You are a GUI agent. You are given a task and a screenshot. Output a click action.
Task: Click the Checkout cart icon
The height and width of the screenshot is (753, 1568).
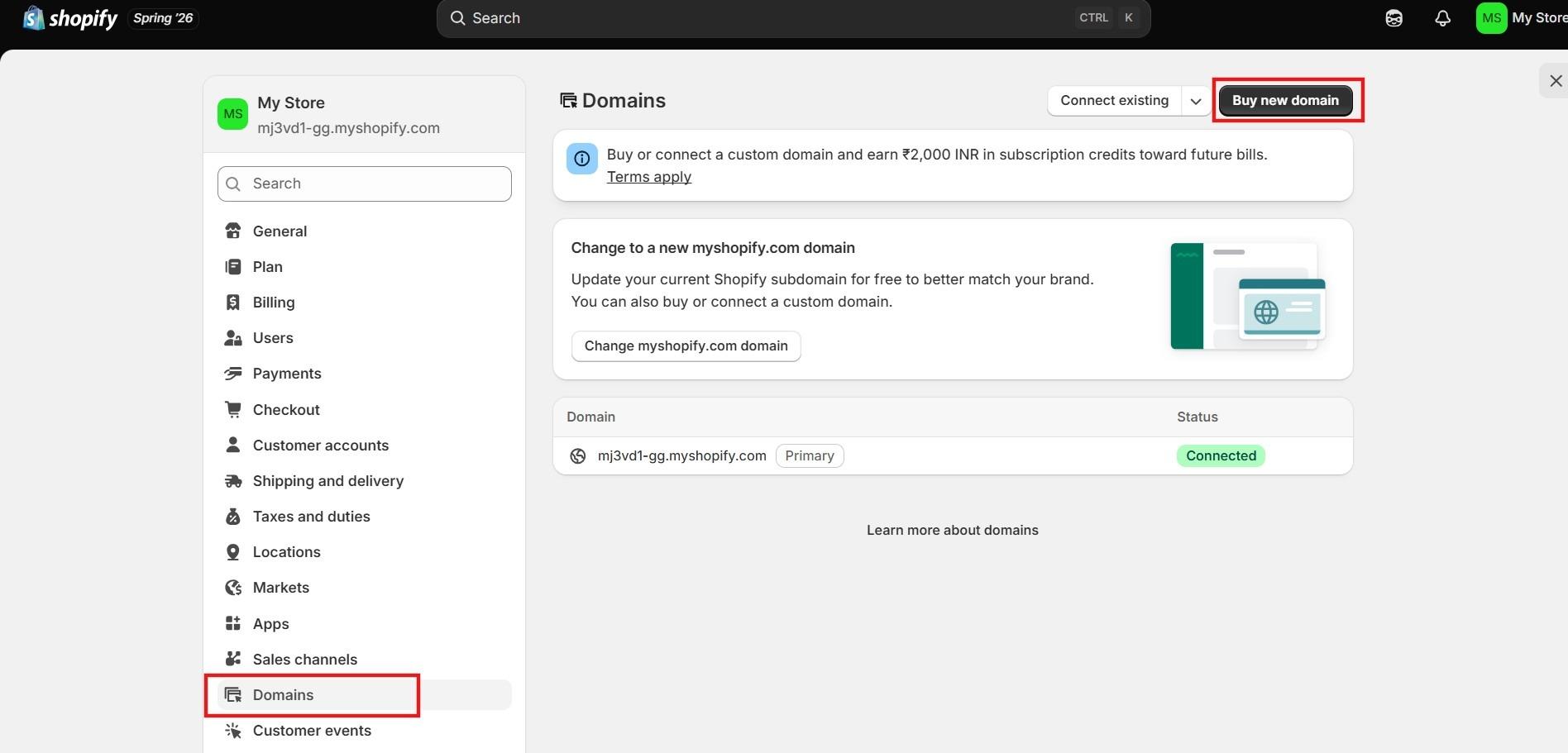click(x=233, y=409)
